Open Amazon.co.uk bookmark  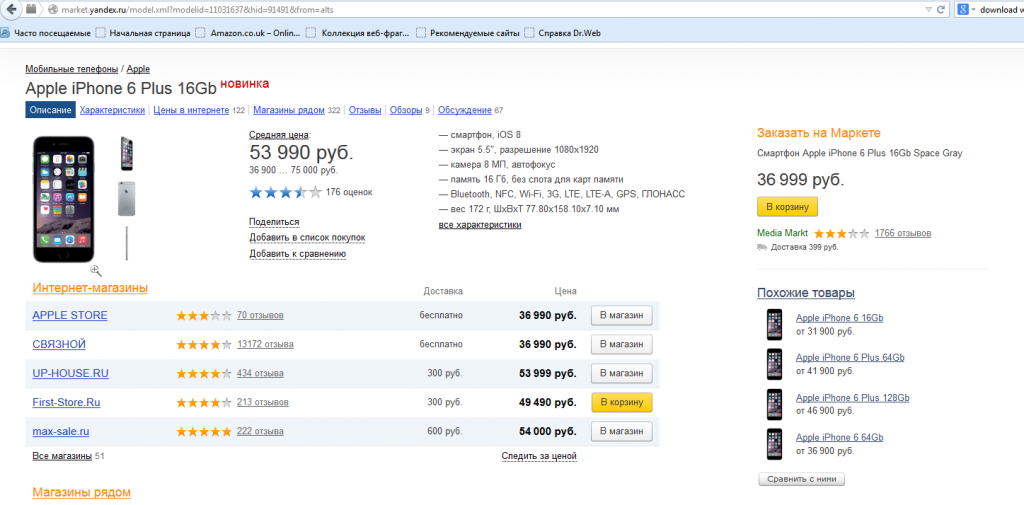click(248, 33)
